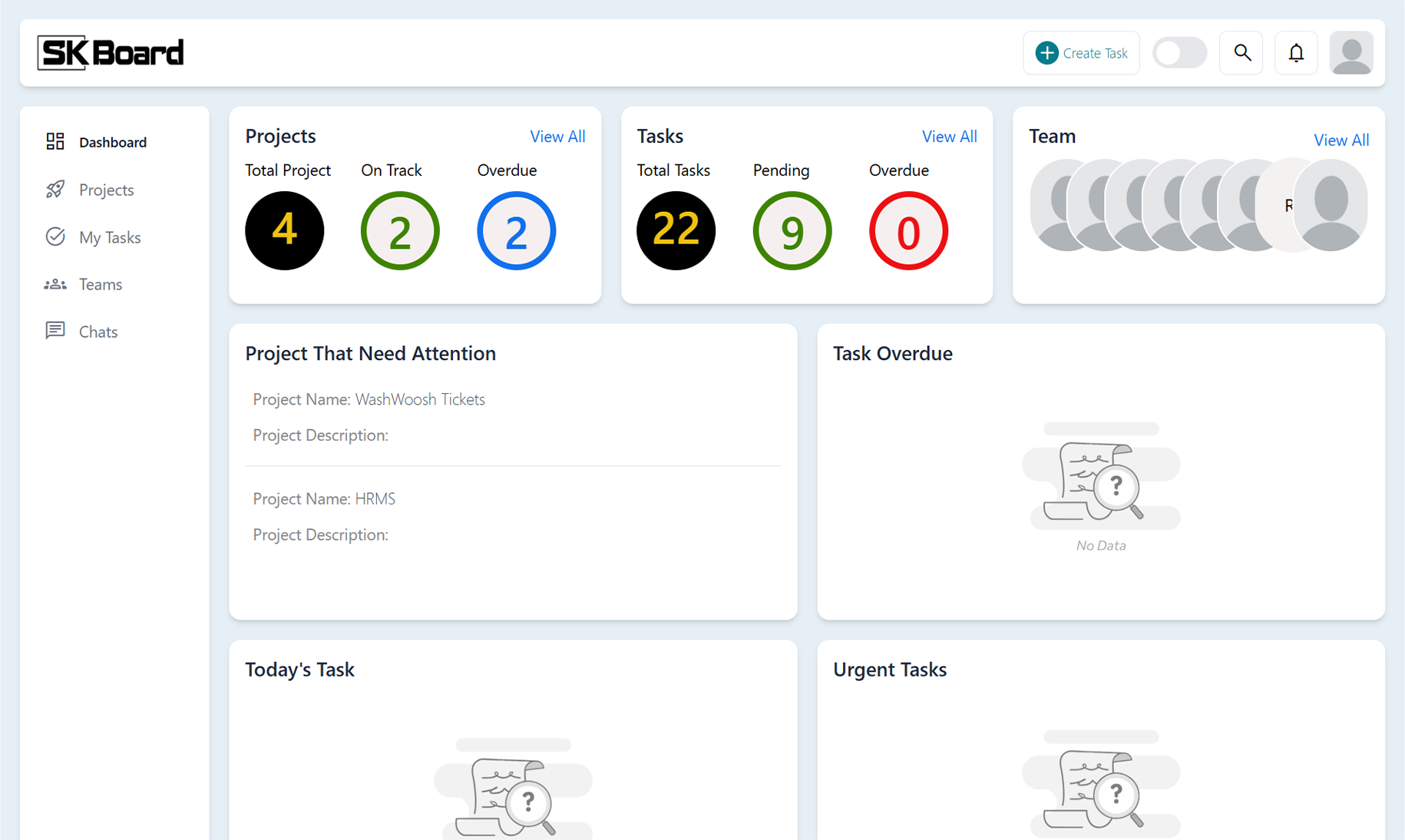1405x840 pixels.
Task: Click the Teams people icon
Action: coord(55,285)
